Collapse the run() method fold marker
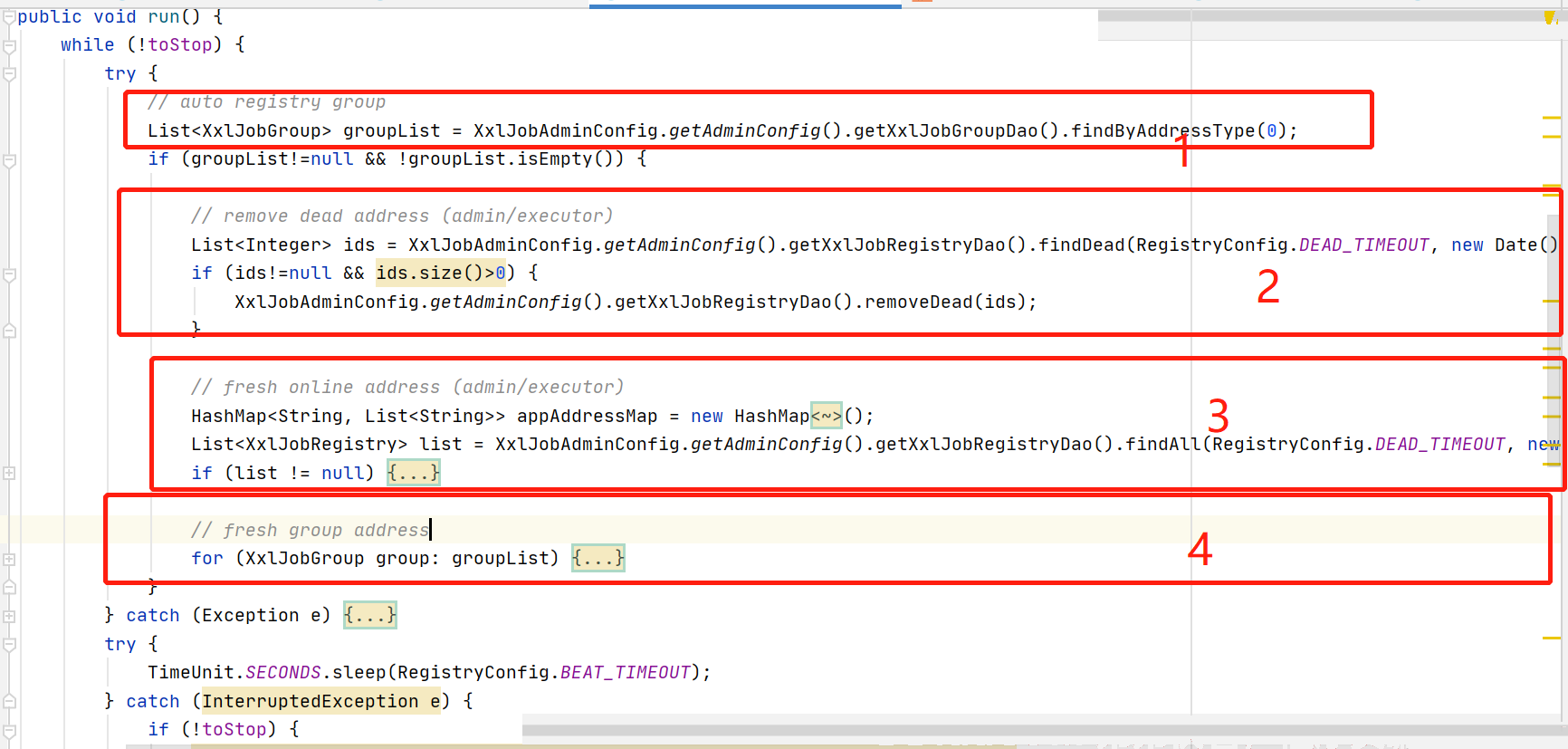The image size is (1568, 749). [9, 16]
